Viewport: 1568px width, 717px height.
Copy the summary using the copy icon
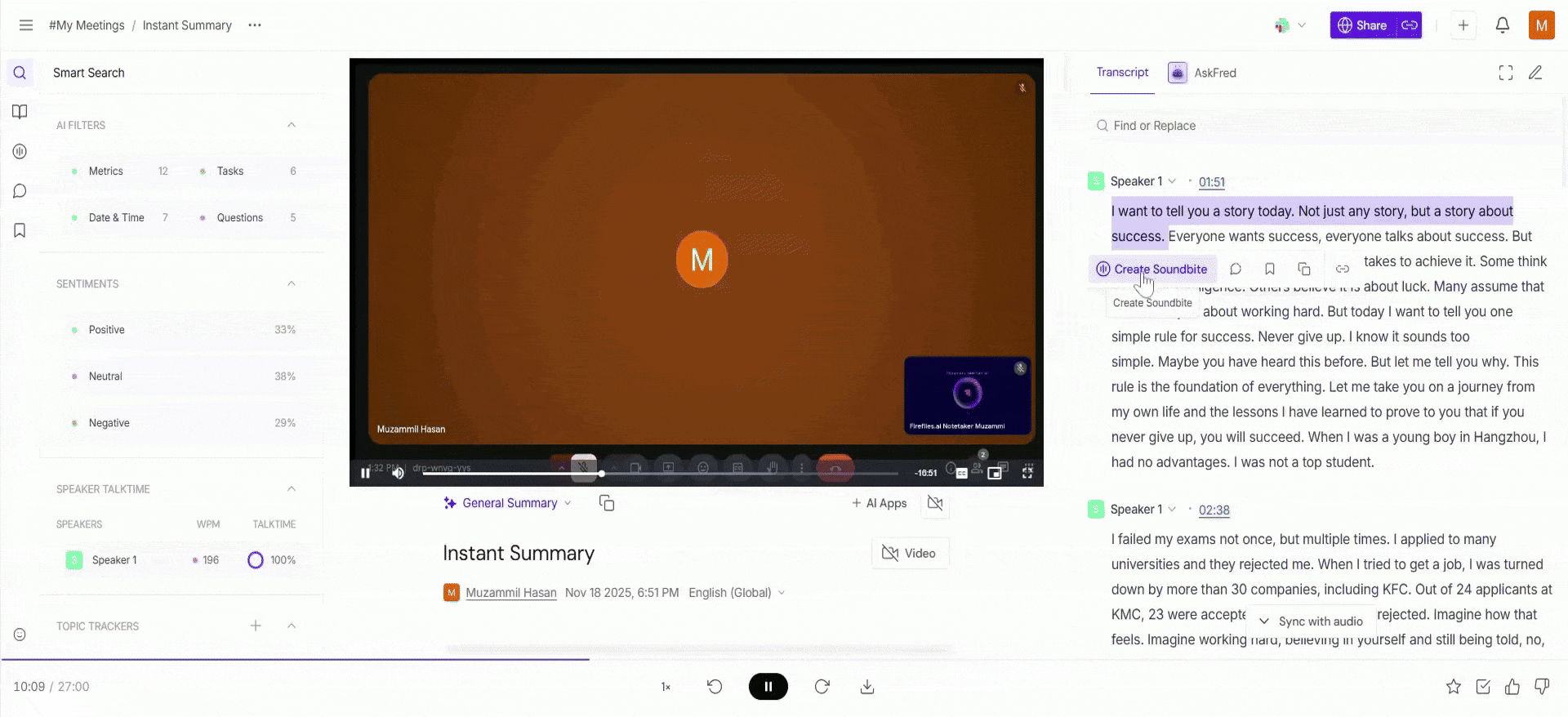(x=607, y=503)
